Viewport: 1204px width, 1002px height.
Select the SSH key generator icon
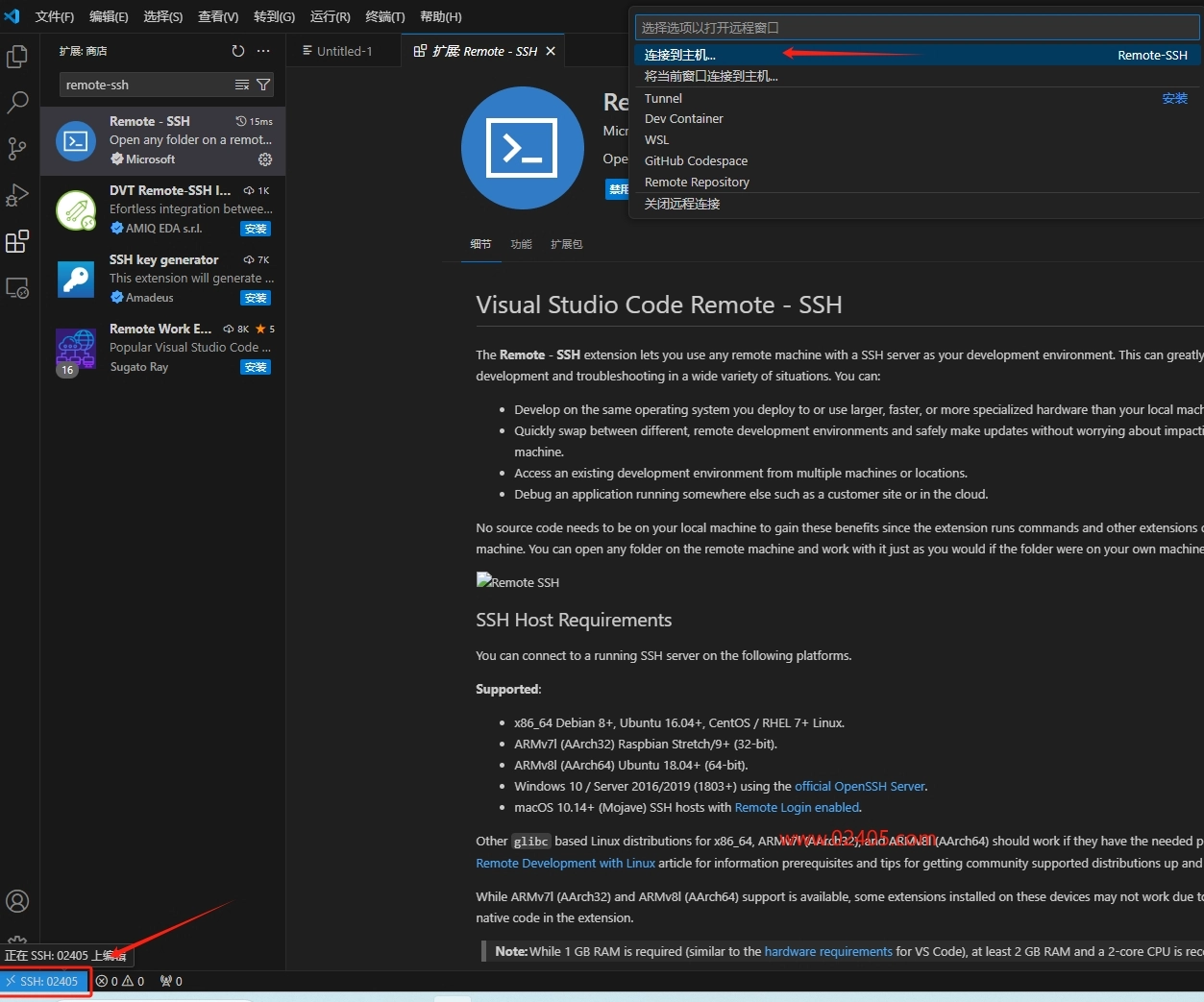[76, 280]
